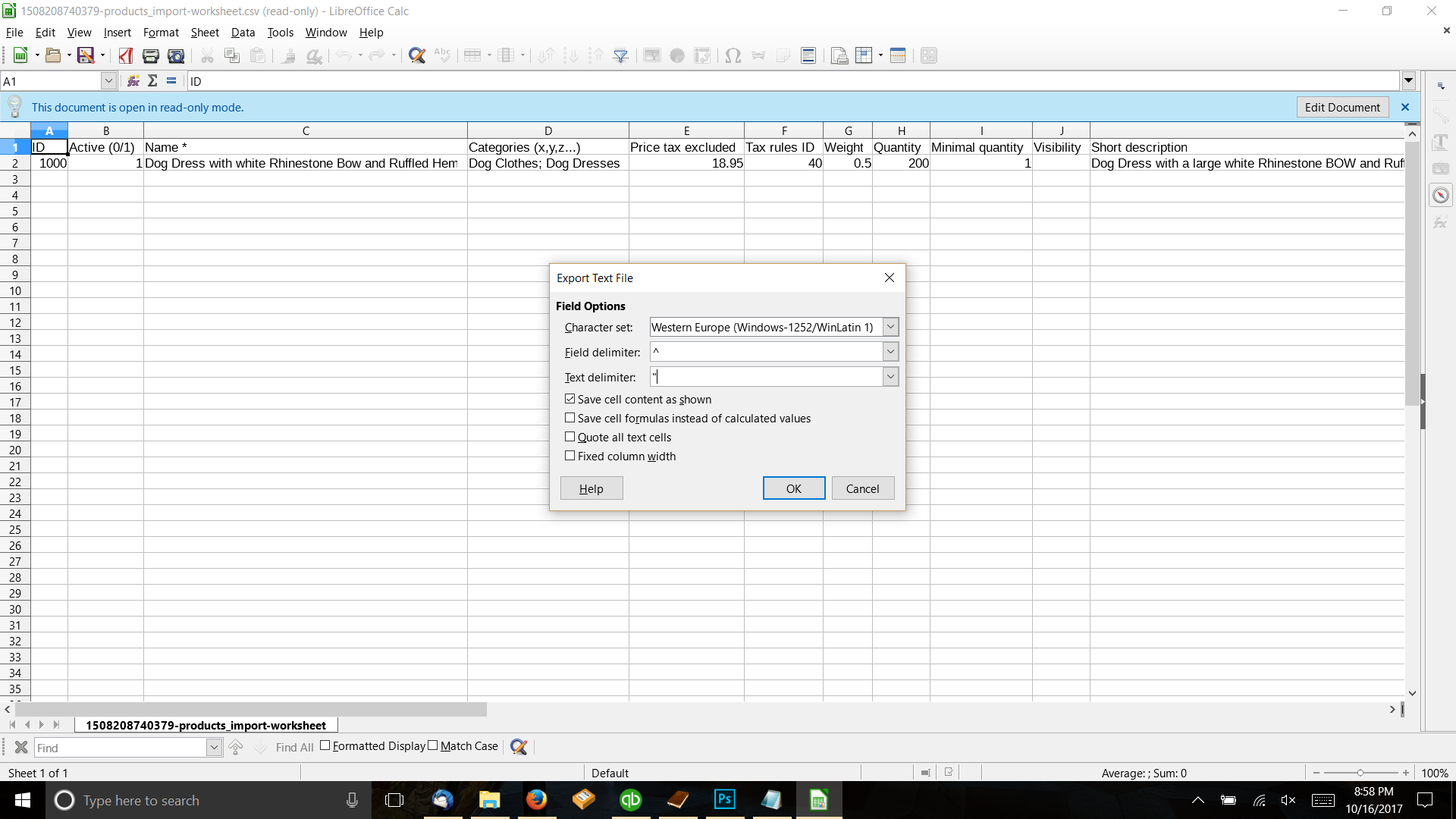
Task: Click the zoom slider in the status bar
Action: pos(1360,773)
